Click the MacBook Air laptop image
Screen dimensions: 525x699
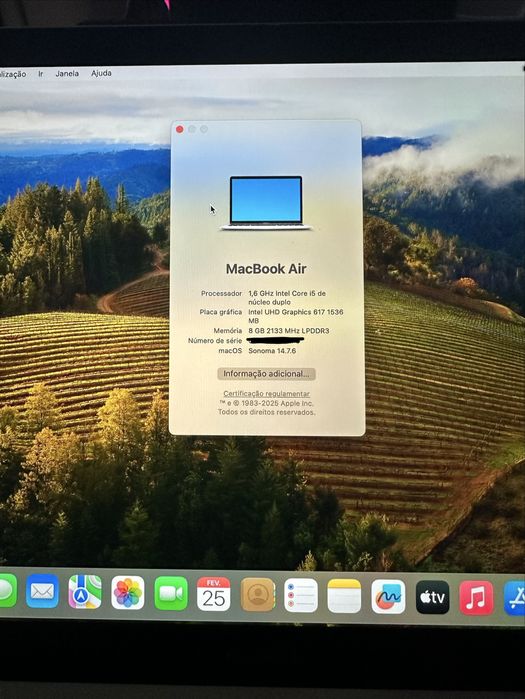point(266,203)
